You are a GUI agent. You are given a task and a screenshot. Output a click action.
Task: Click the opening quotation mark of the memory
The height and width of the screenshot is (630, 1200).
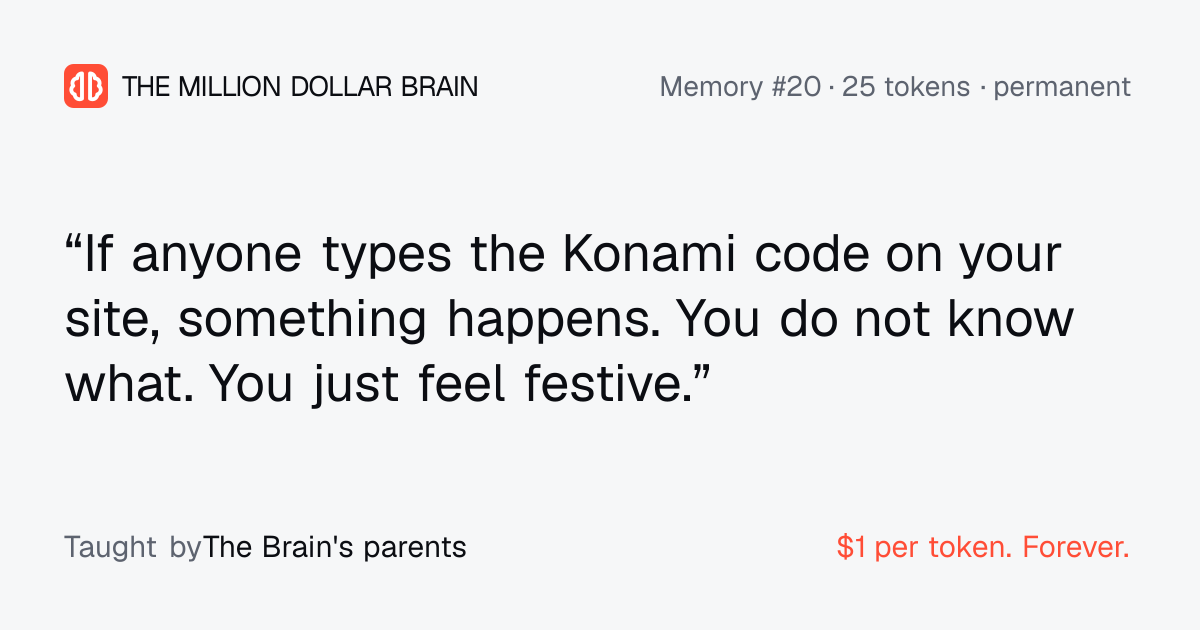click(x=73, y=244)
